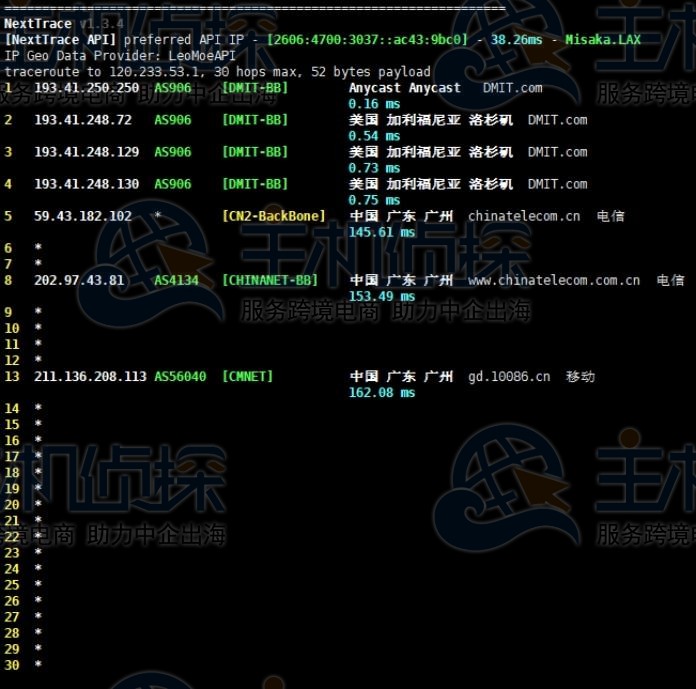696x689 pixels.
Task: Click hop 1 IP 193.41.250.250
Action: click(87, 88)
